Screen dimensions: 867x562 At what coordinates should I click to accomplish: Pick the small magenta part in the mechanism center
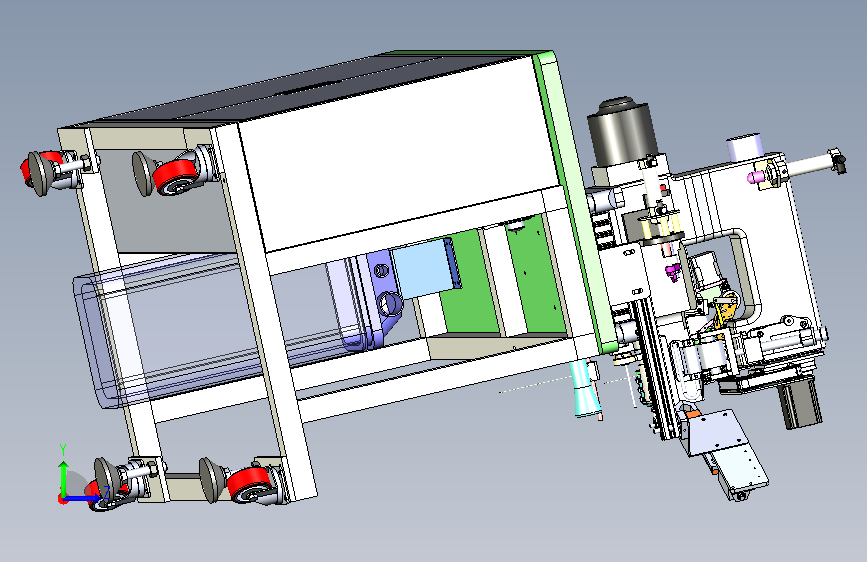[x=672, y=272]
